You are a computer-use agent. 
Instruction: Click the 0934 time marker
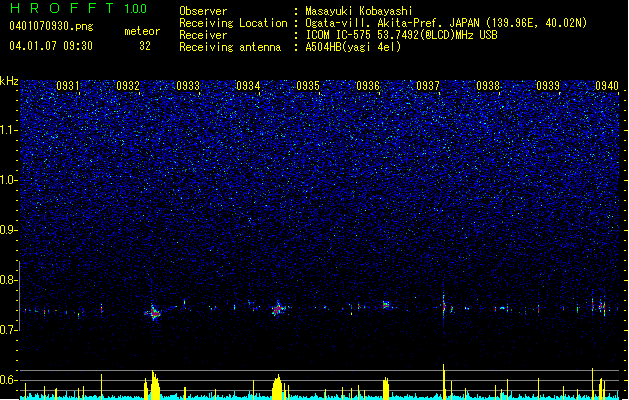pos(248,86)
